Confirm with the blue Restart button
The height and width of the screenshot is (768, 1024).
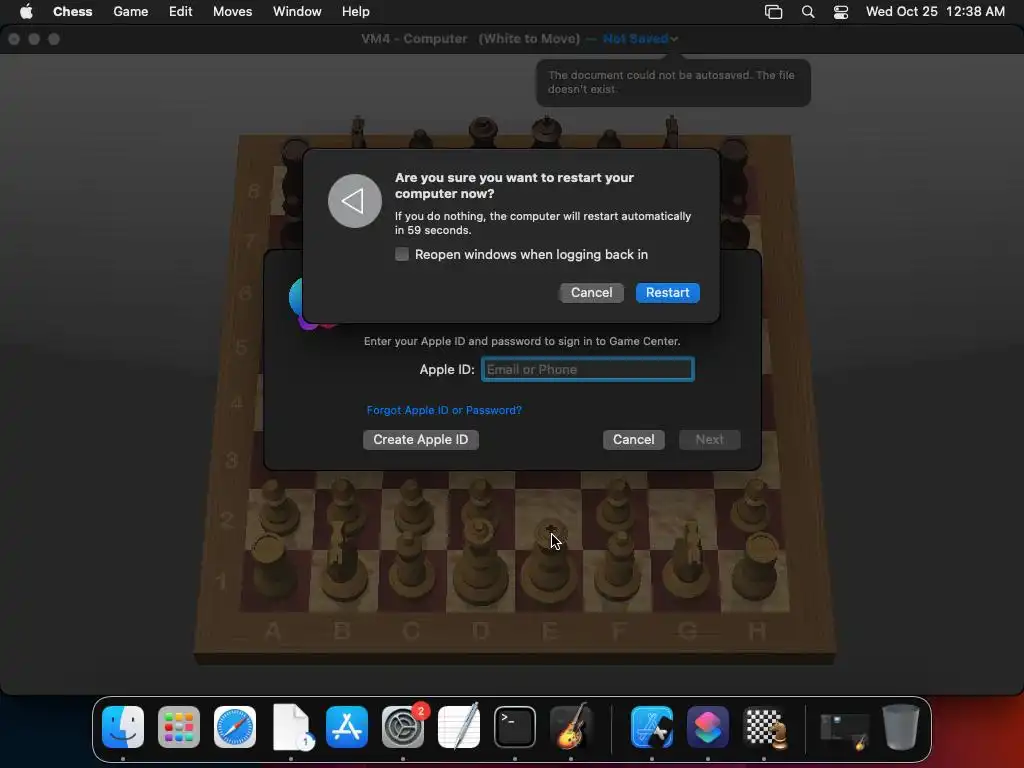click(667, 293)
